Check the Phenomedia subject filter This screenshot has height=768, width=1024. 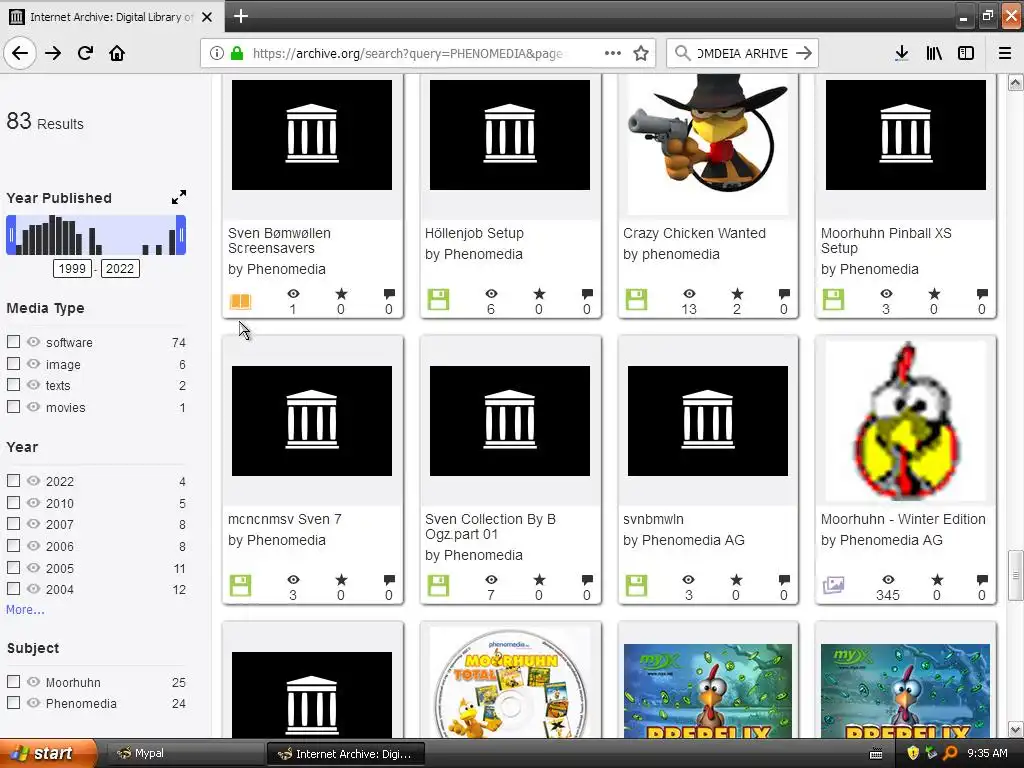[x=13, y=703]
